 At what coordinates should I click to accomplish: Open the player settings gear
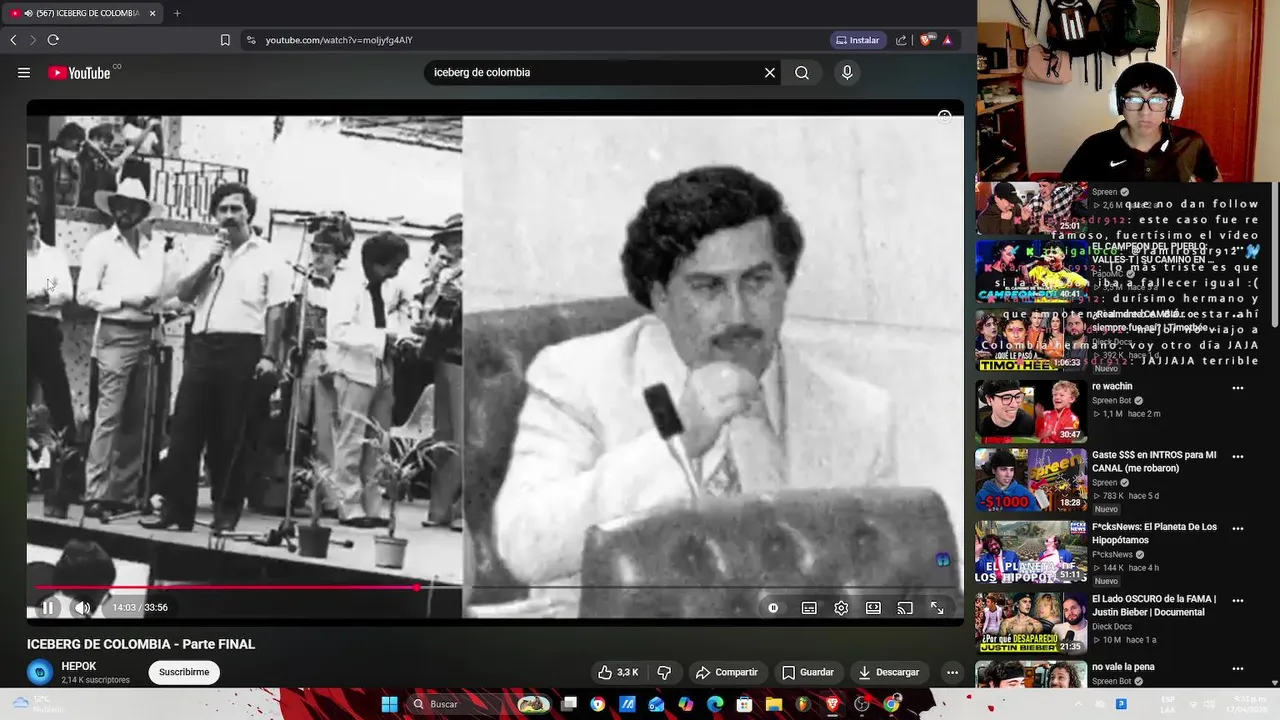click(x=841, y=607)
